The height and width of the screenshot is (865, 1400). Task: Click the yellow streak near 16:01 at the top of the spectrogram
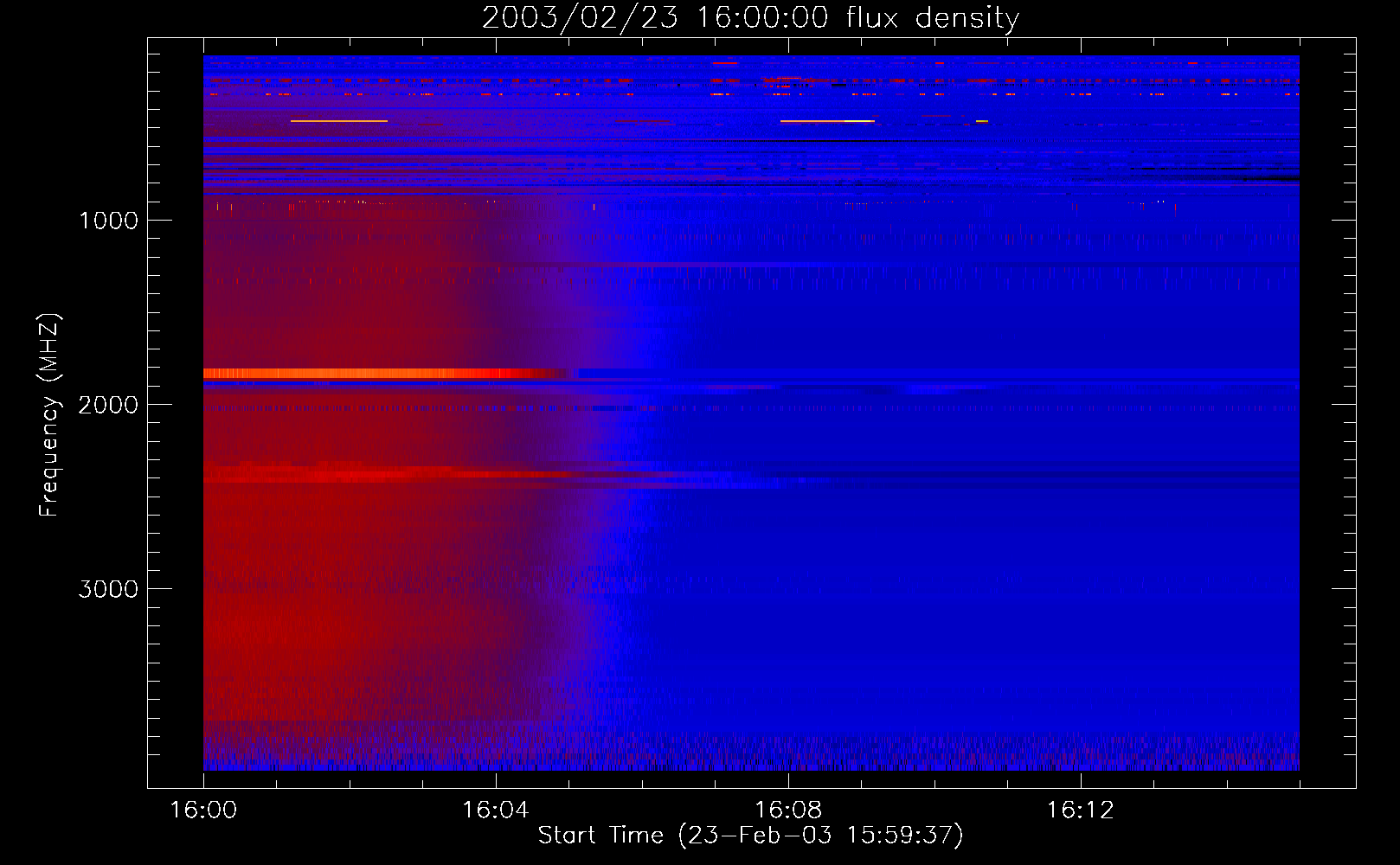pyautogui.click(x=339, y=121)
